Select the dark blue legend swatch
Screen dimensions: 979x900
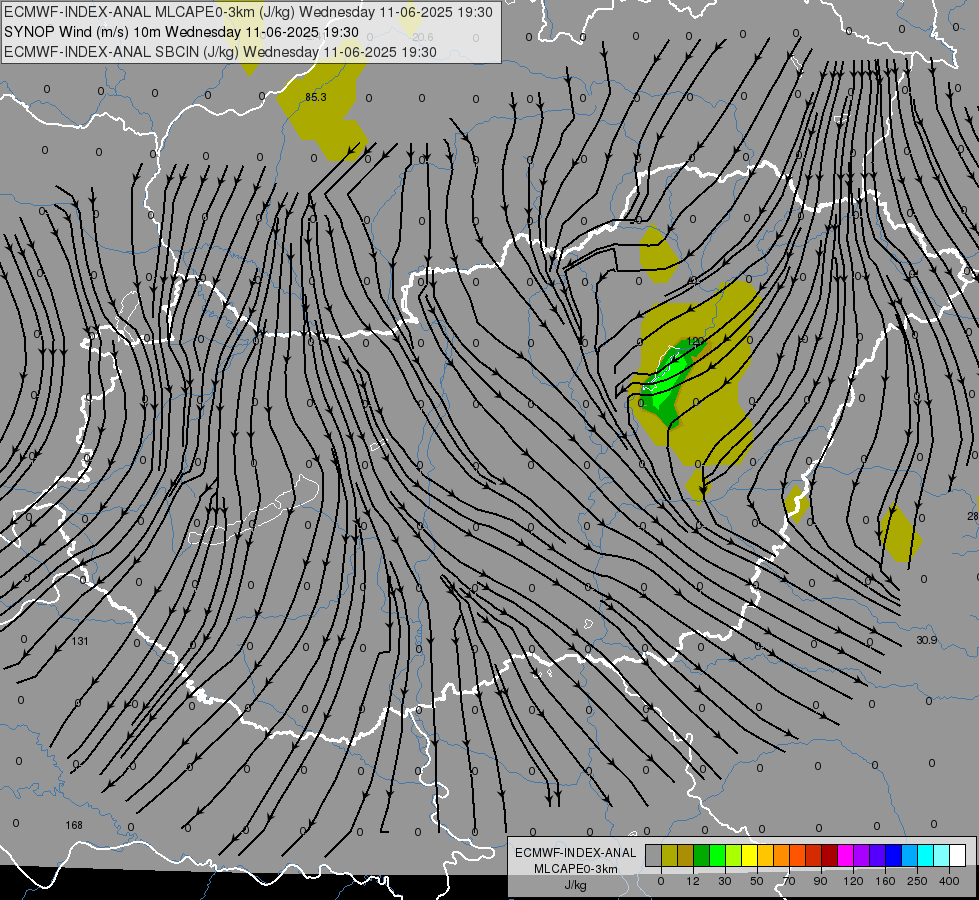894,856
